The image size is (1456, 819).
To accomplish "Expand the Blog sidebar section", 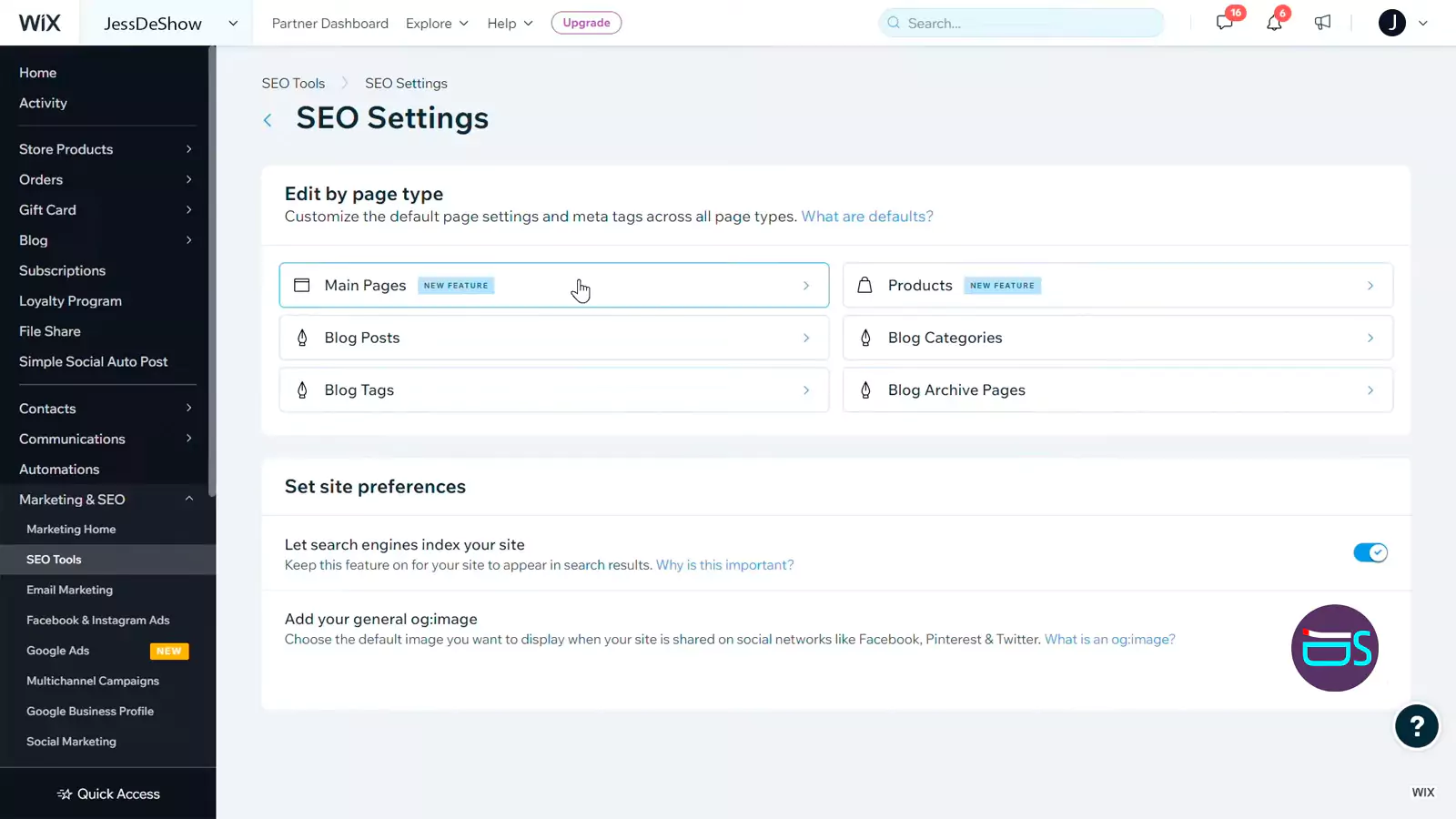I will coord(189,241).
